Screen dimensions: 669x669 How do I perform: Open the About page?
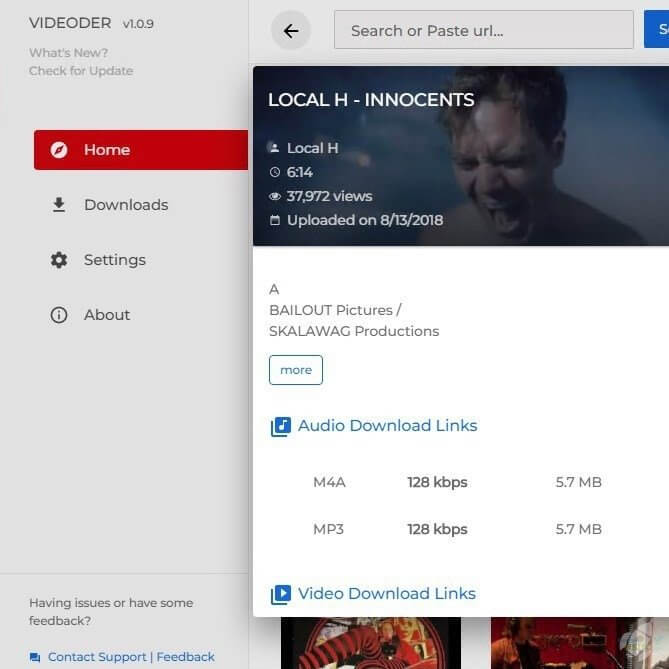pos(141,315)
